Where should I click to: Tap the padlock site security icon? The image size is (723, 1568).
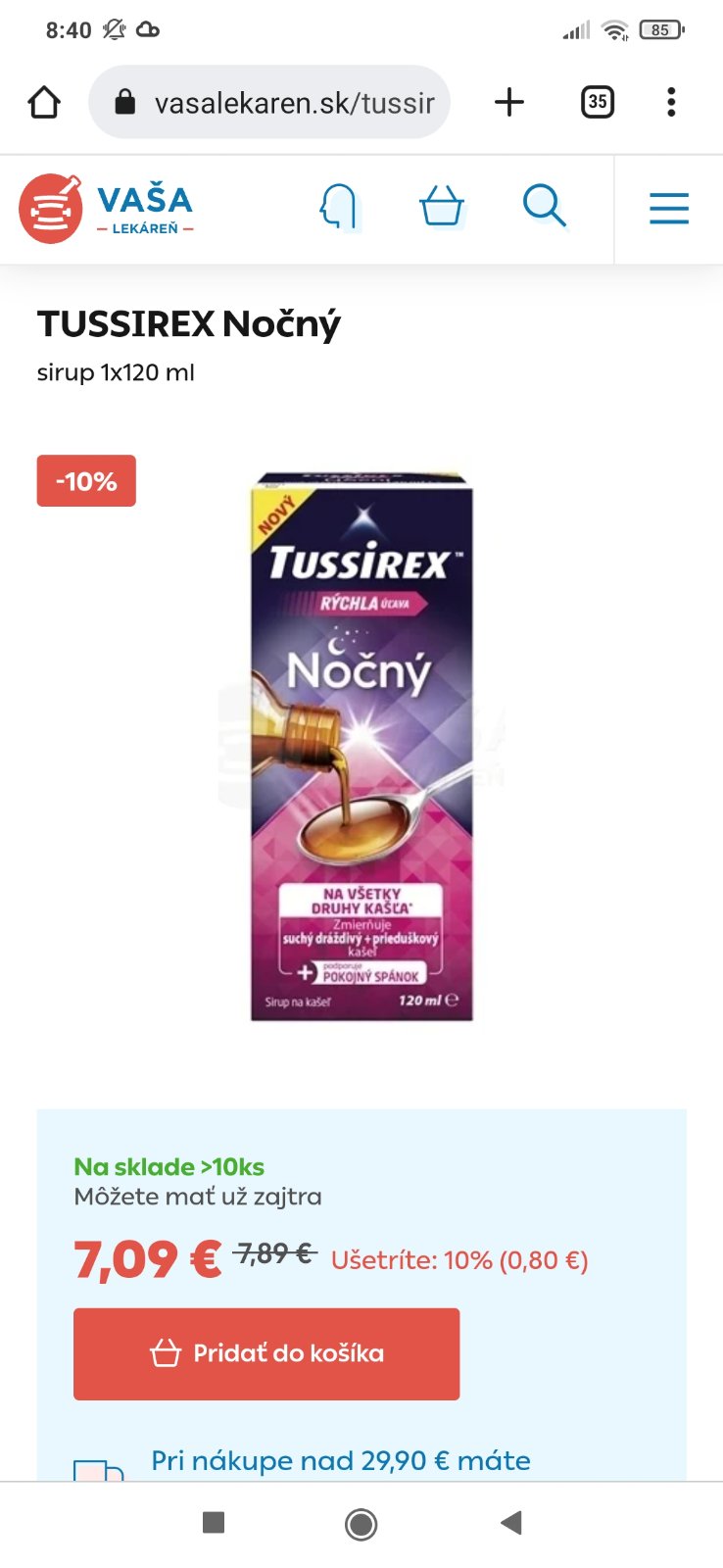tap(125, 102)
